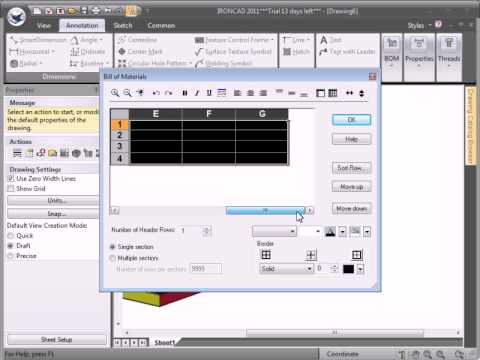Screen dimensions: 480x360
Task: Undo the last change in the BOM dialog
Action: pyautogui.click(x=156, y=93)
